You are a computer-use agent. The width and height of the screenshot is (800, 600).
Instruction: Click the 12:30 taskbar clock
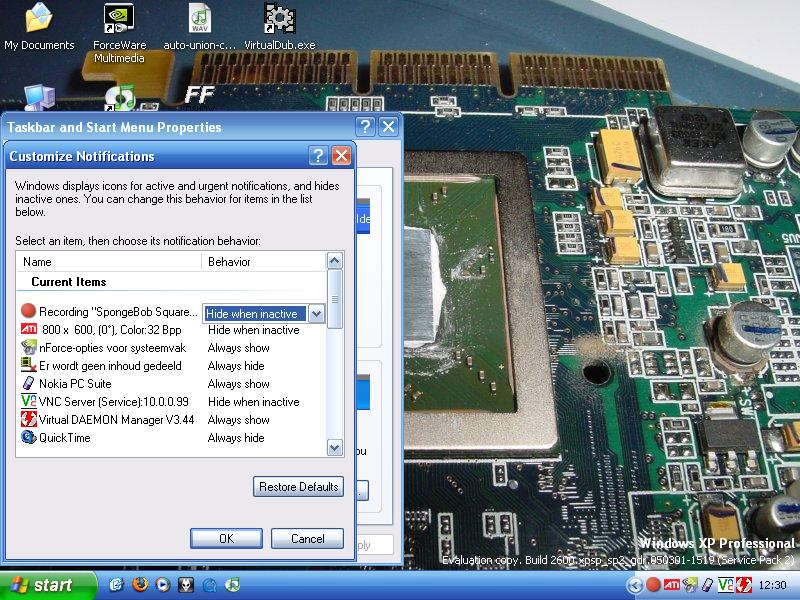pos(772,585)
